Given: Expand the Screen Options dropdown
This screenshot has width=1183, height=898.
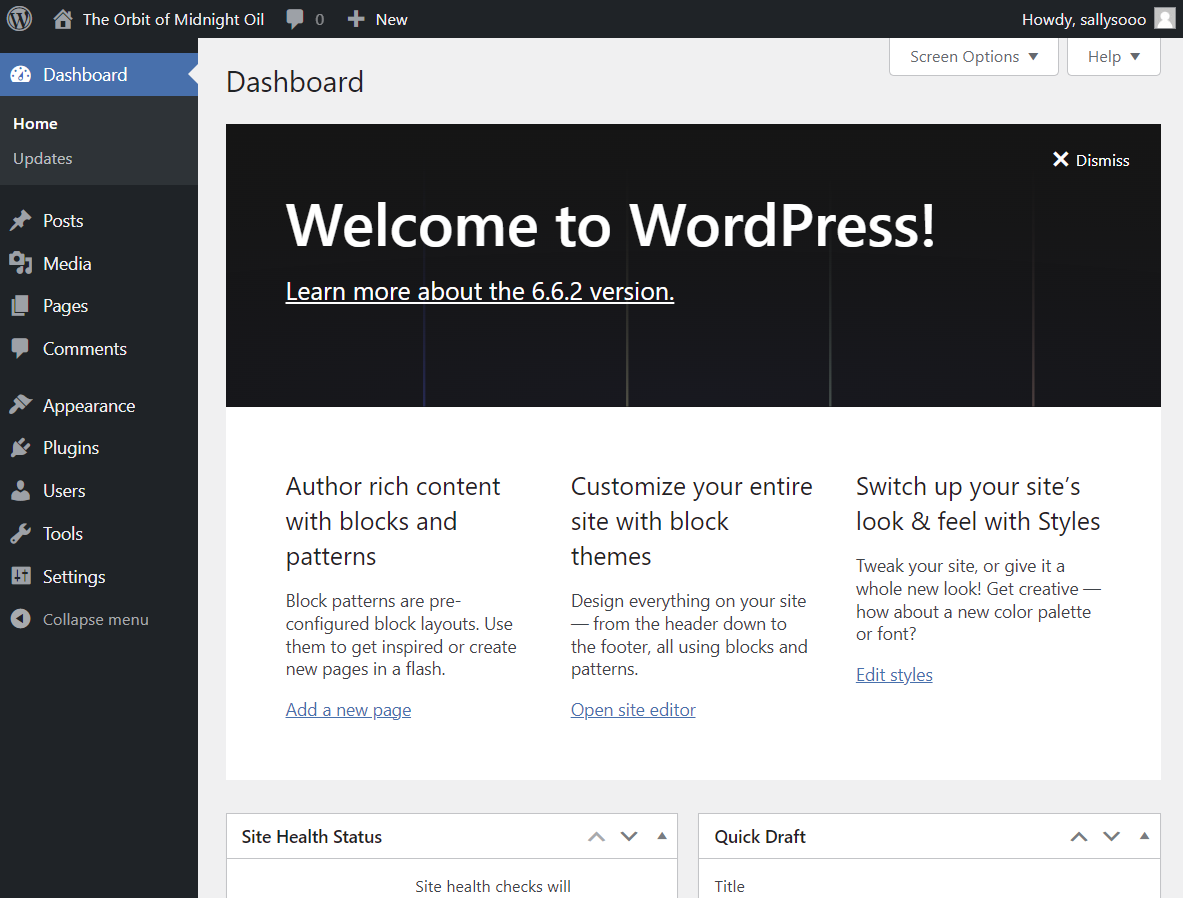Looking at the screenshot, I should tap(973, 57).
